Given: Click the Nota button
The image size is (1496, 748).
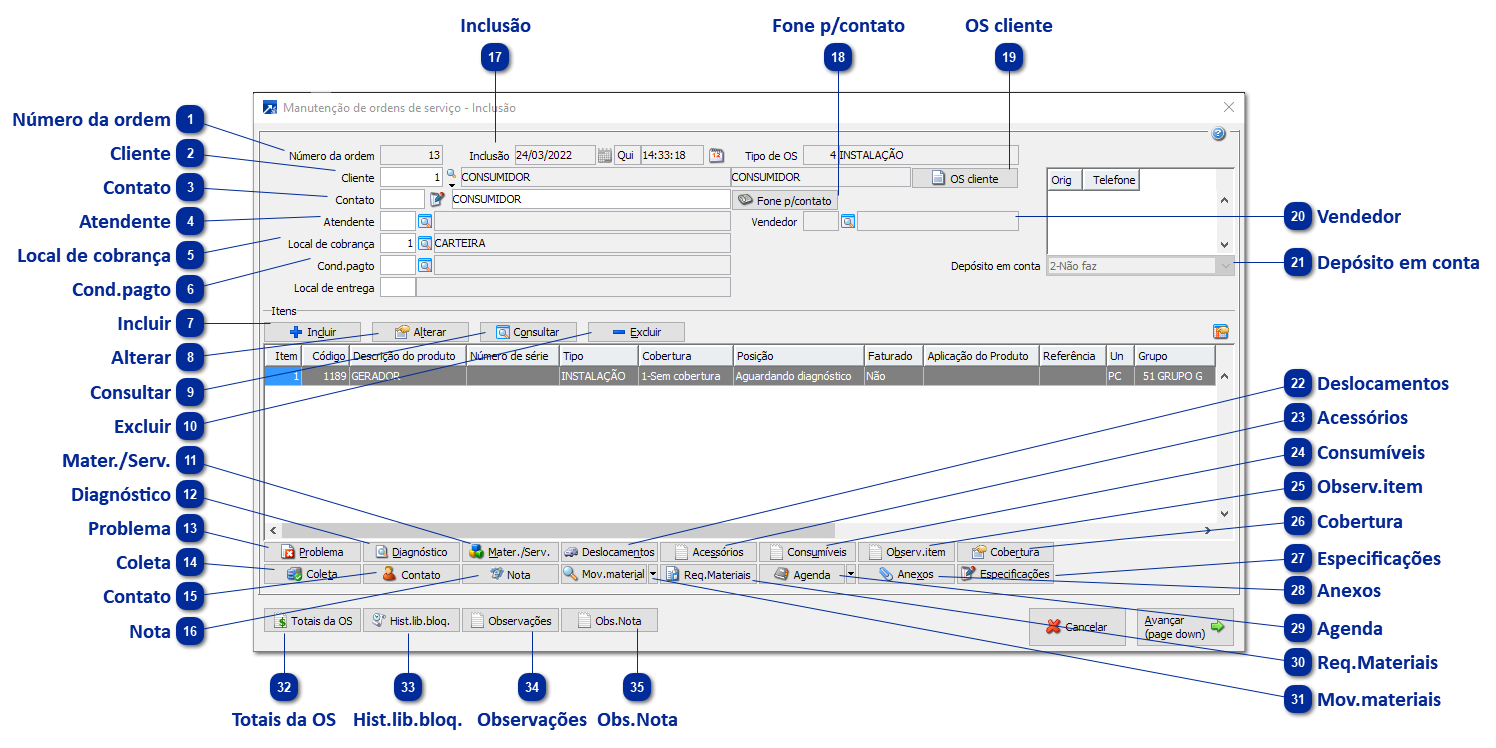Looking at the screenshot, I should [x=510, y=575].
